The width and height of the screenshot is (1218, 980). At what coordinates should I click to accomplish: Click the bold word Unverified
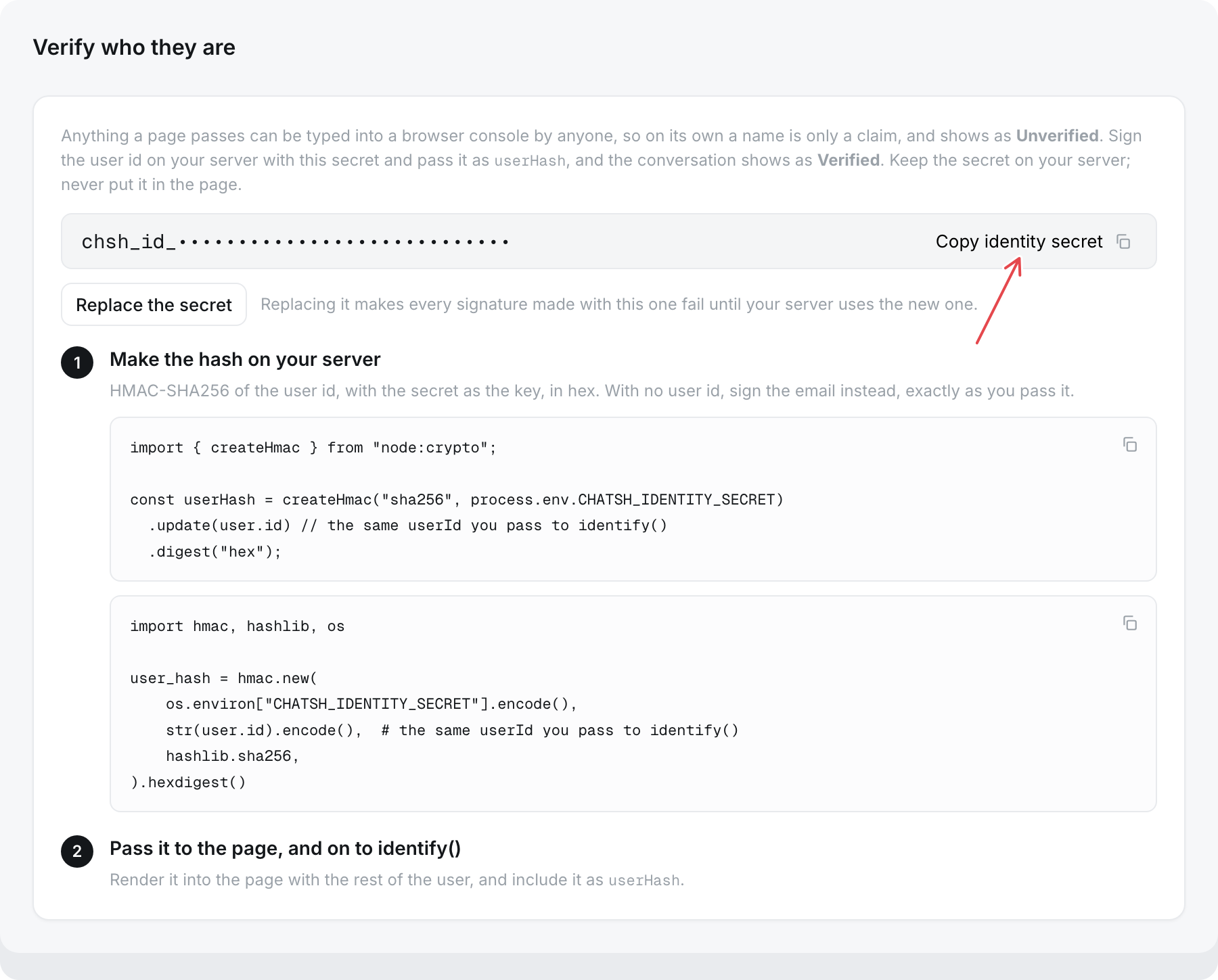(1058, 136)
